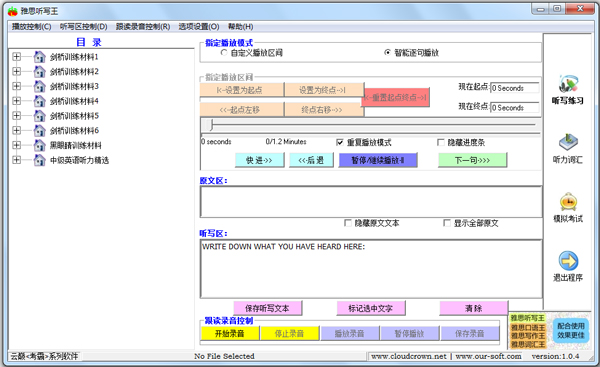
Task: Click the house icon of 黑眼睛训练材料
Action: click(39, 145)
